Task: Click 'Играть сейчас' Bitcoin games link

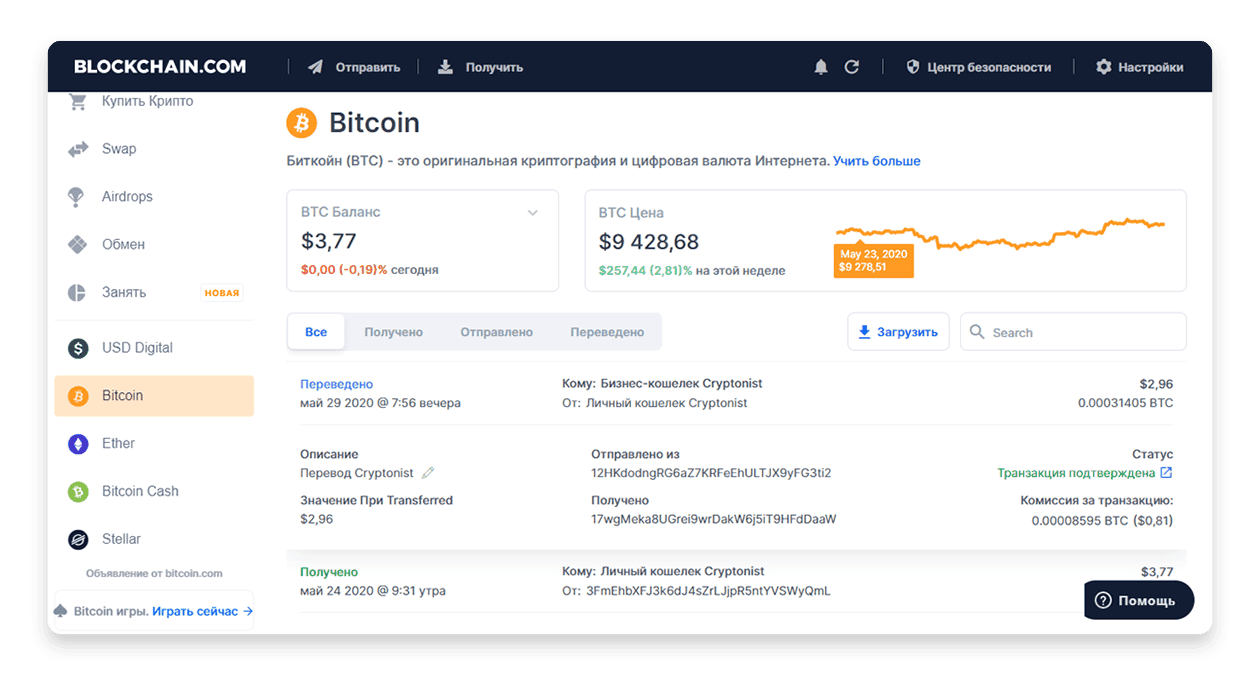Action: [x=203, y=611]
